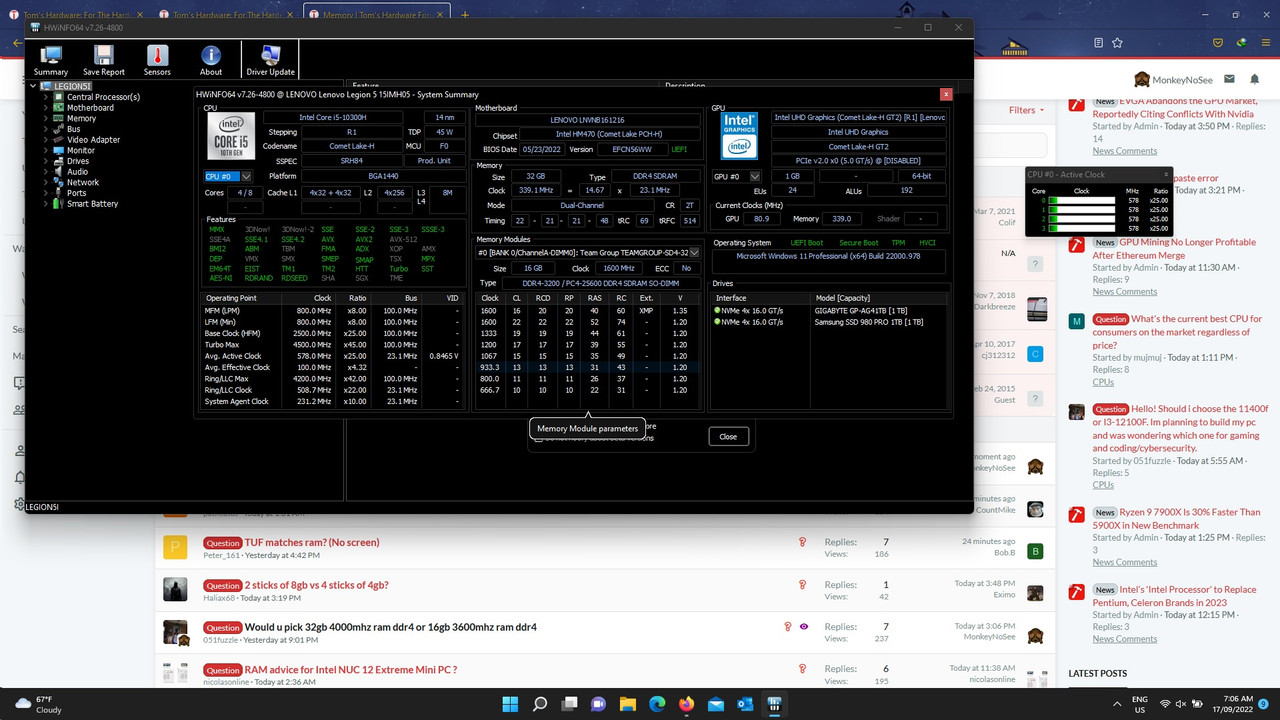Open the Summary view in HWiNFO toolbar
Viewport: 1280px width, 720px height.
click(51, 60)
